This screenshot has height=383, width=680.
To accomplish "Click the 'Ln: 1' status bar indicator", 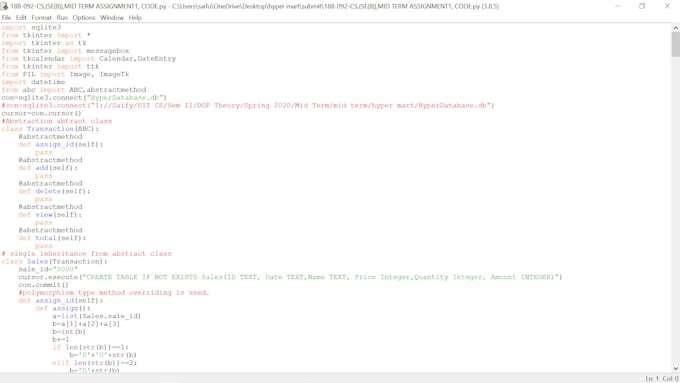I will pyautogui.click(x=652, y=379).
